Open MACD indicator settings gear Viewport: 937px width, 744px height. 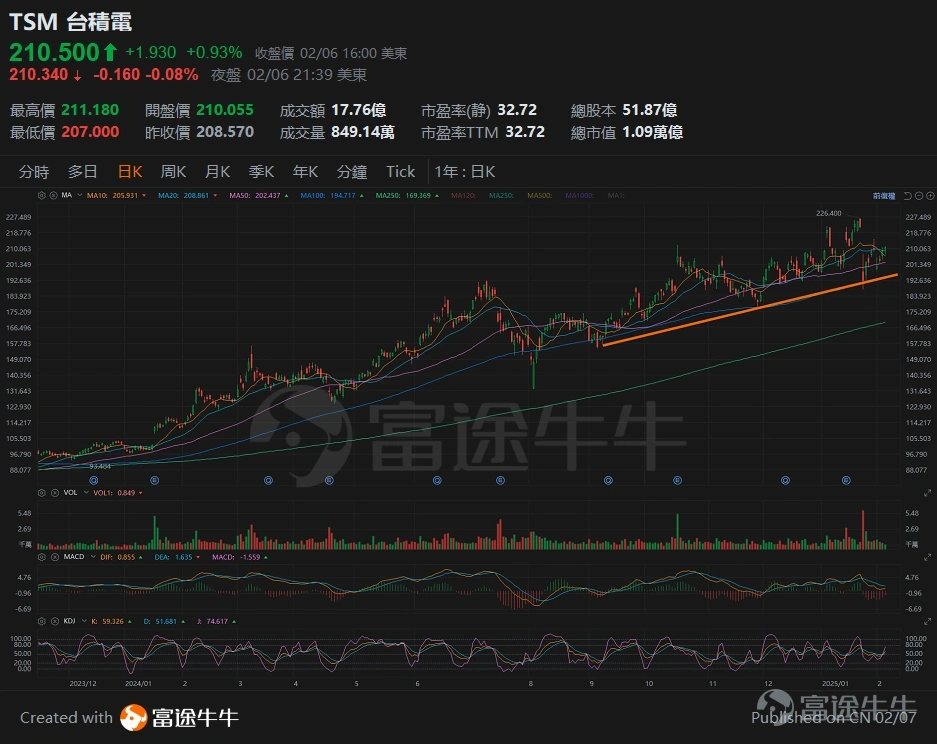42,557
